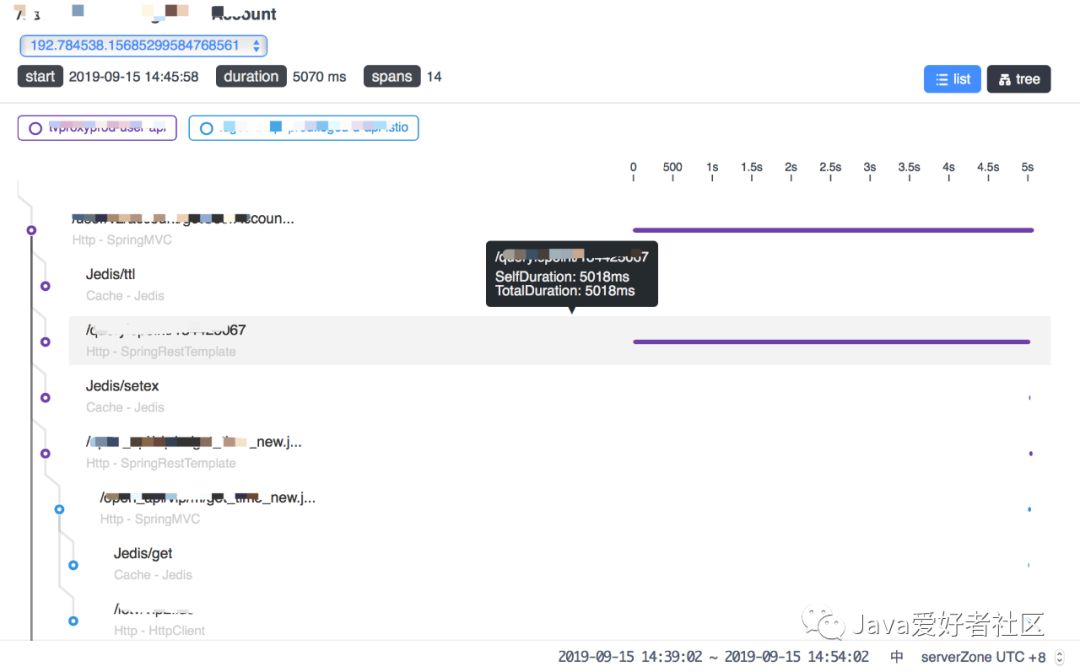Click the Http - SpringMVC label under root span
1080x672 pixels.
[x=122, y=240]
